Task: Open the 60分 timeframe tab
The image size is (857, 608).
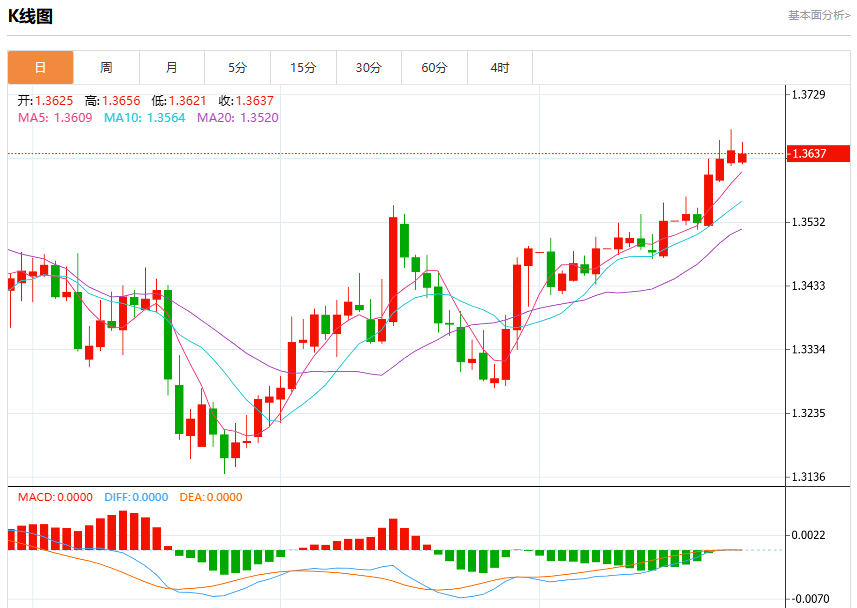Action: (435, 68)
